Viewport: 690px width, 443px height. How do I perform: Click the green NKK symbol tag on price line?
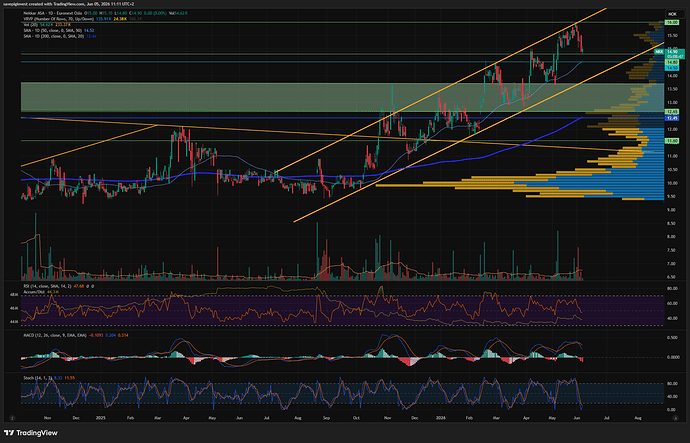(658, 52)
